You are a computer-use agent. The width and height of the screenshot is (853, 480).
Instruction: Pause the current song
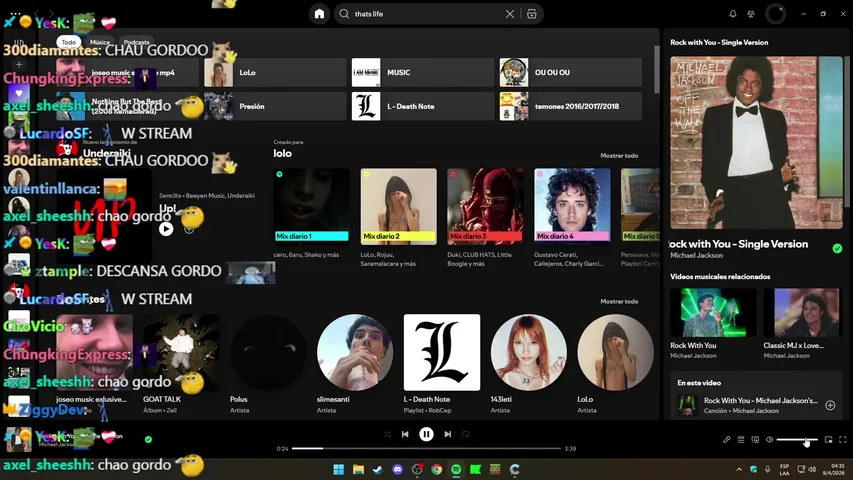[x=426, y=434]
